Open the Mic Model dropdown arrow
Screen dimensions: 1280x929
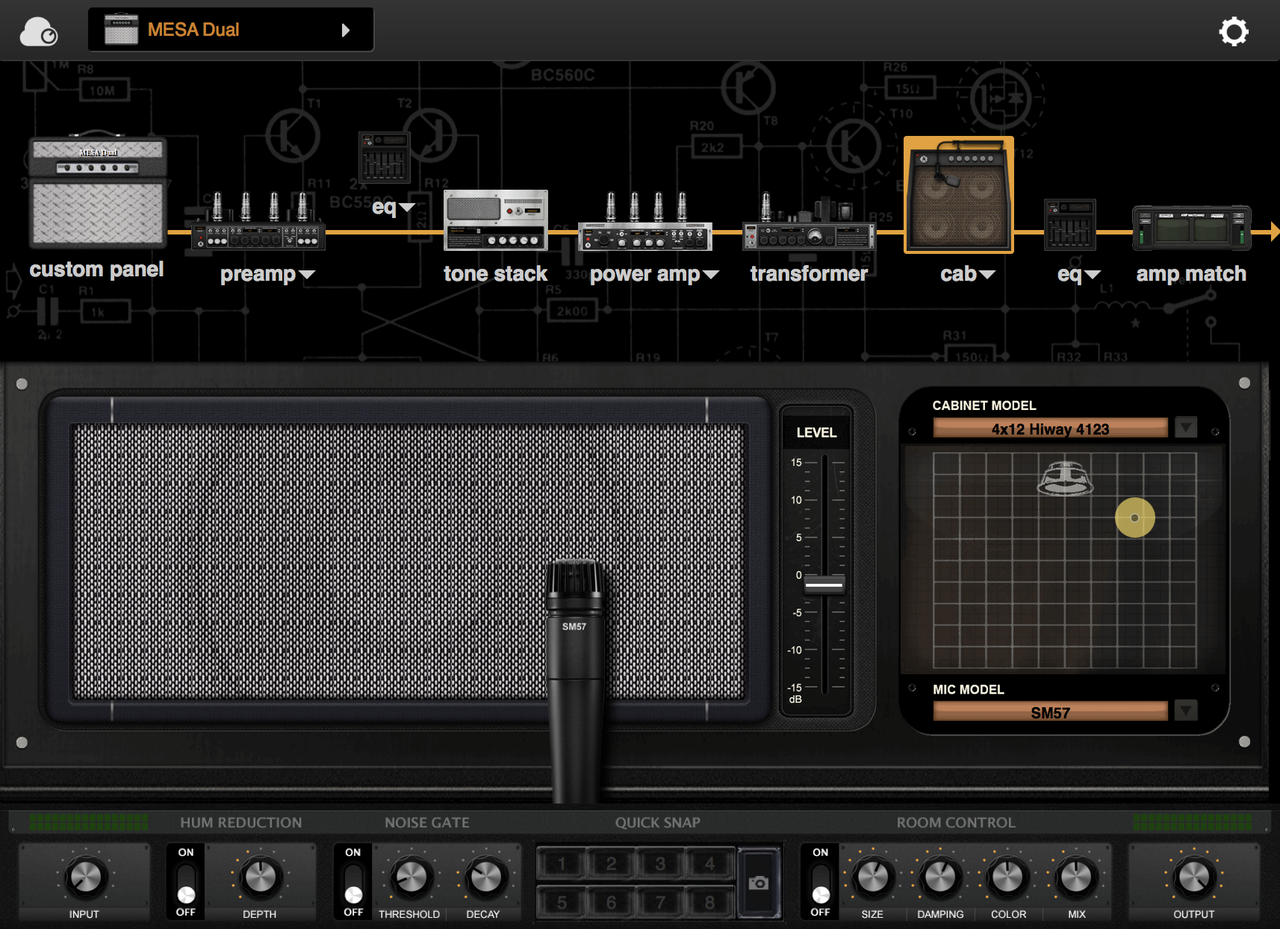point(1186,711)
